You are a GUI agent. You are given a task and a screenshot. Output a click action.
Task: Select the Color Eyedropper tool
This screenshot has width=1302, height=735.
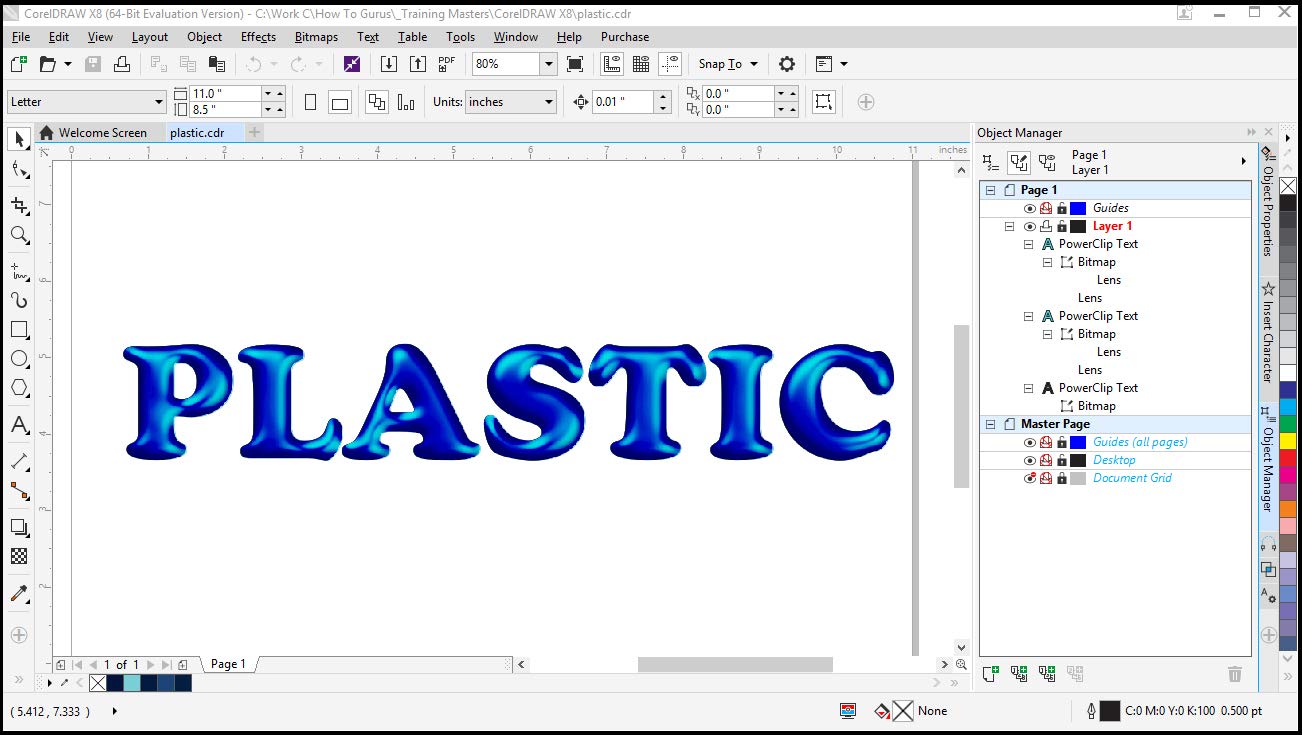[x=19, y=593]
